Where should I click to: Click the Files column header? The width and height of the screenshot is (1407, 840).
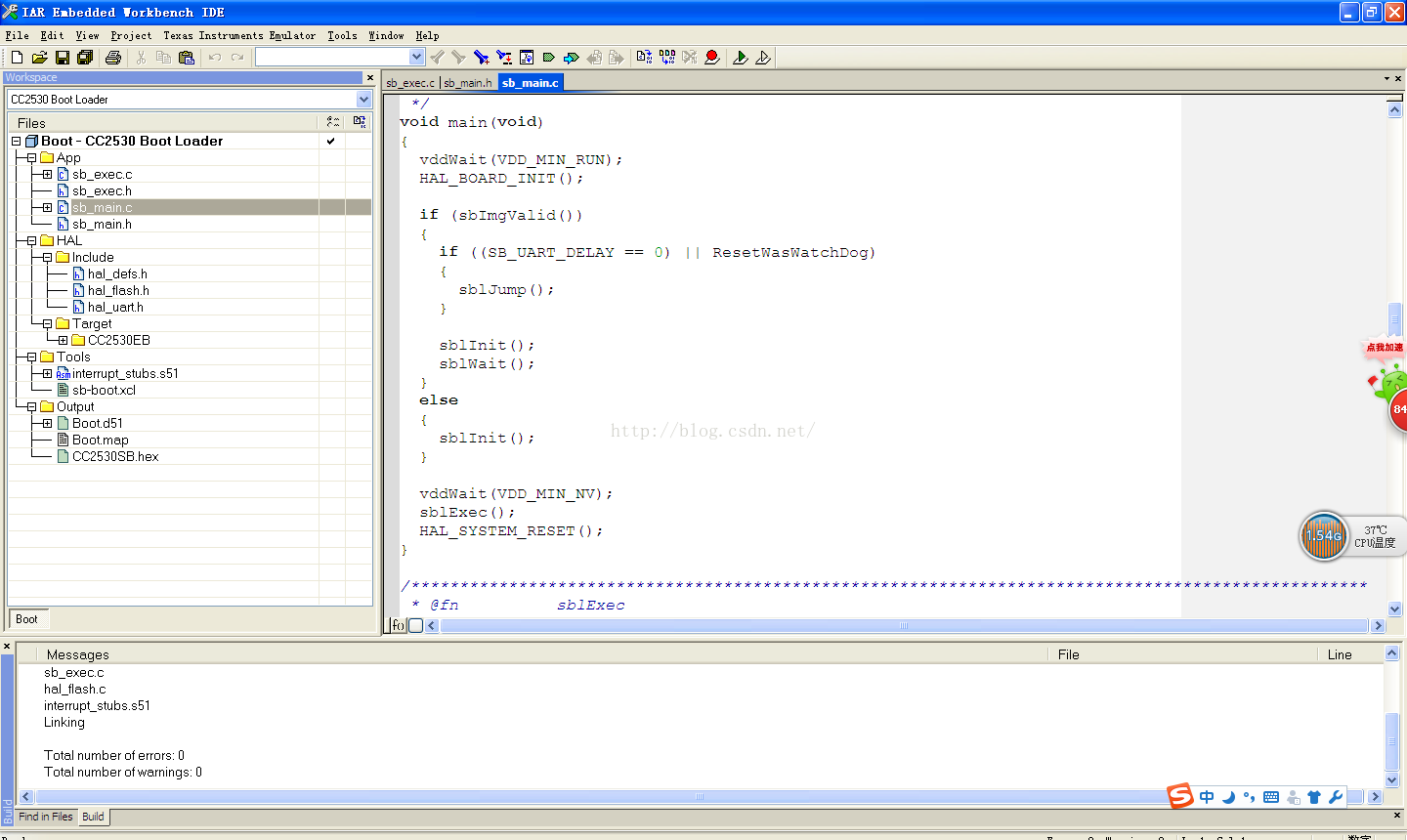[x=163, y=123]
